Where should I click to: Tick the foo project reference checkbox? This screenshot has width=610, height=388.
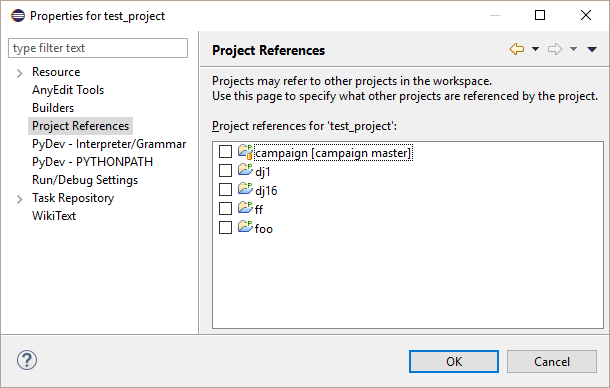pos(225,227)
